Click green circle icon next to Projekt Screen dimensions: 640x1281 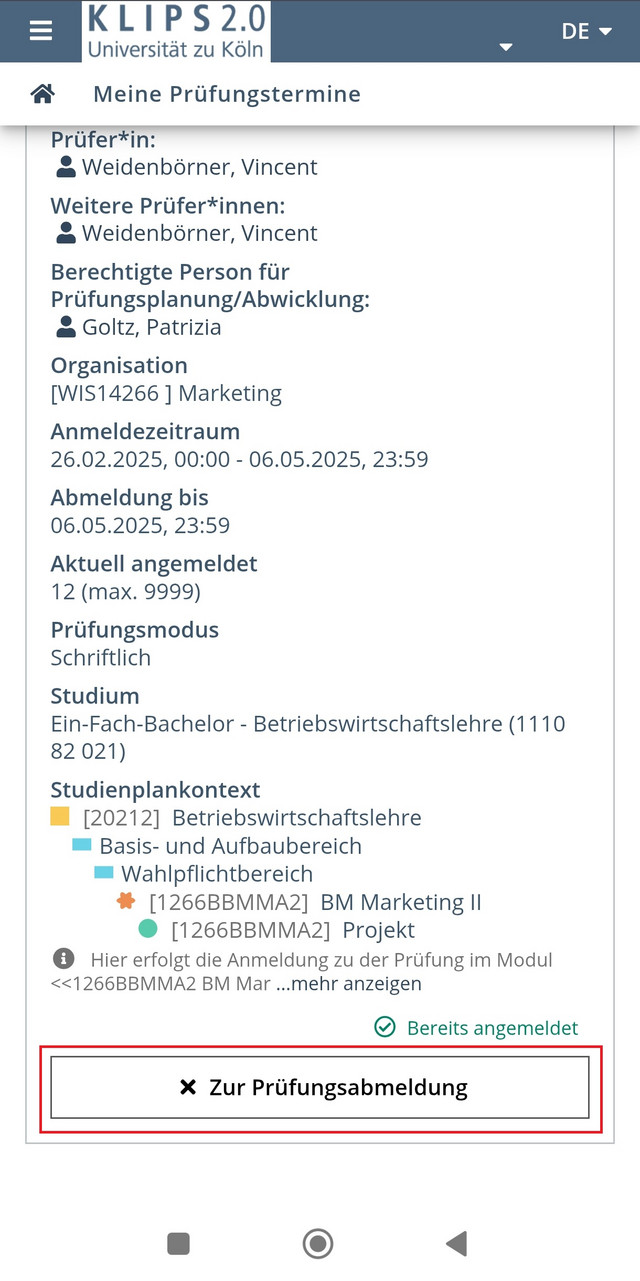pyautogui.click(x=148, y=929)
